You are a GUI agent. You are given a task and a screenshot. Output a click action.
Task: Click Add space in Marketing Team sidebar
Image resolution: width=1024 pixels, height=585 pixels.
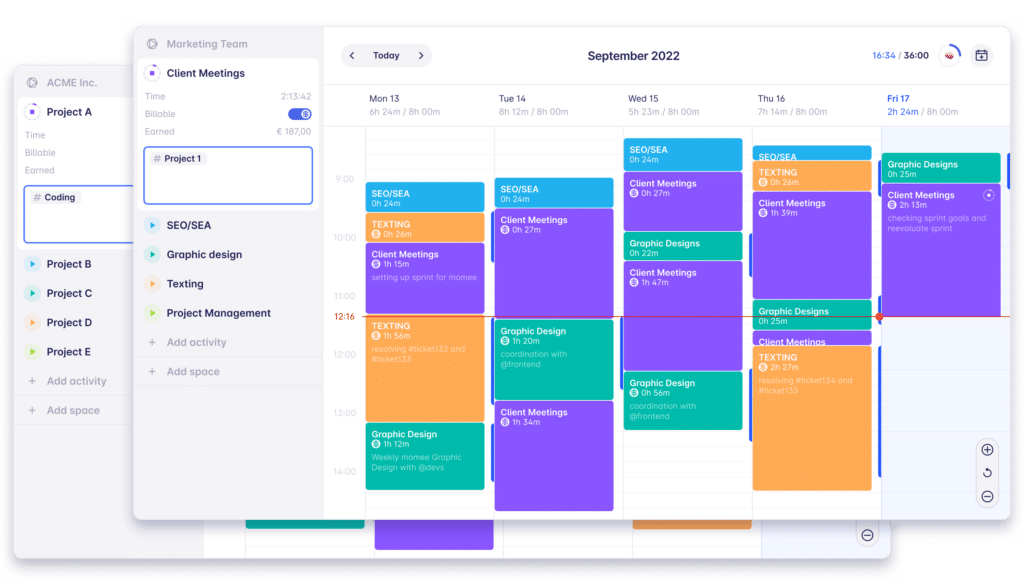(x=192, y=371)
